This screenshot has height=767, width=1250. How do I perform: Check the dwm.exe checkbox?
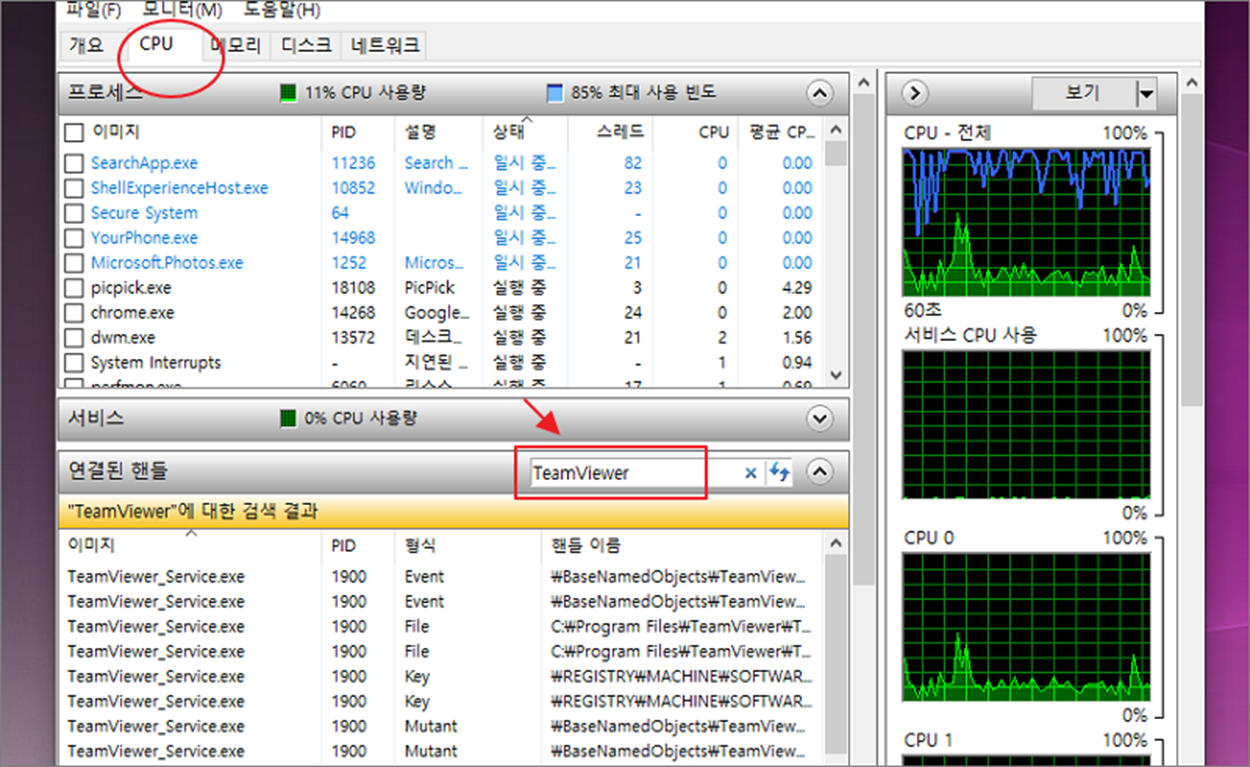click(x=74, y=338)
